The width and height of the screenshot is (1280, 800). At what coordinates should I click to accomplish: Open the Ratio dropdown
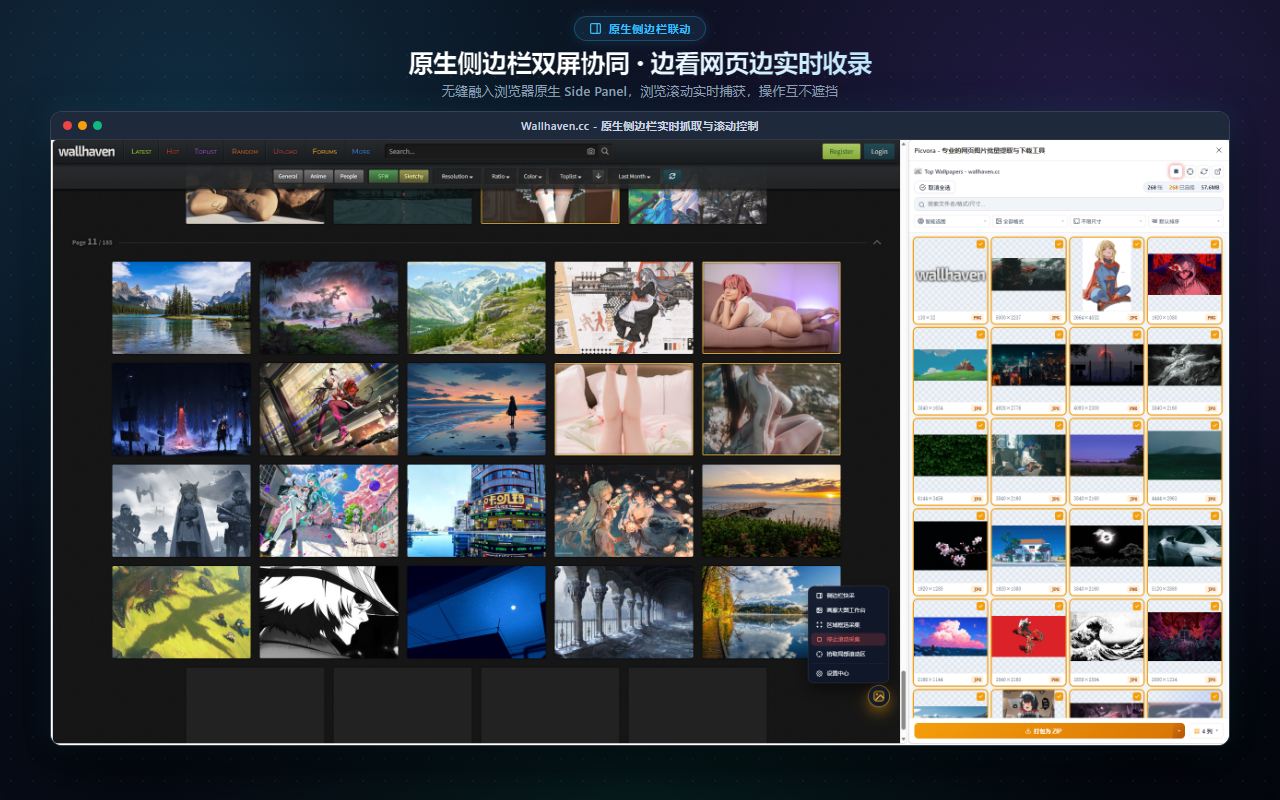500,176
